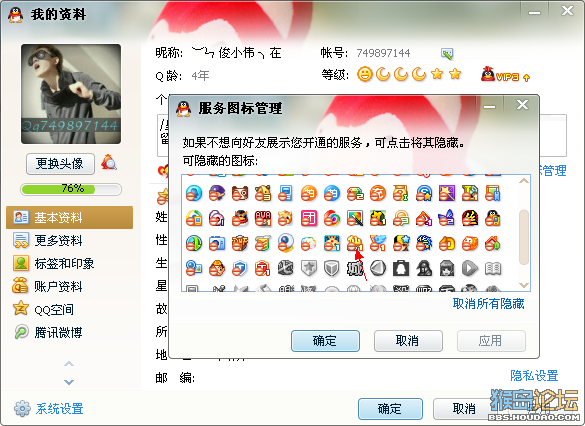Select the grey open book icon
Screen dimensions: 585x426
coord(492,268)
